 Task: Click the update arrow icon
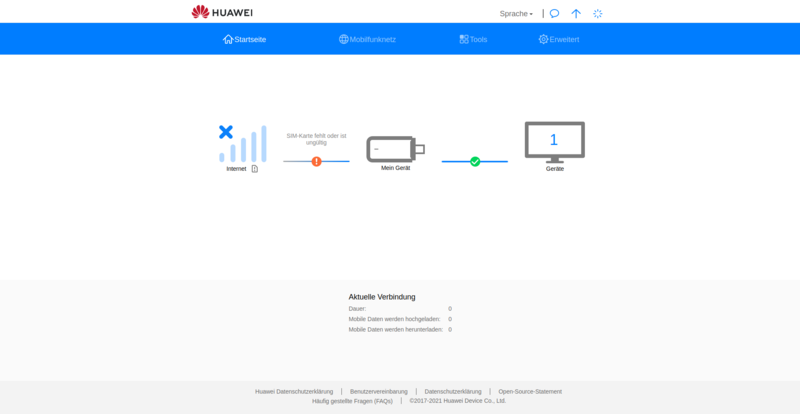click(x=576, y=14)
